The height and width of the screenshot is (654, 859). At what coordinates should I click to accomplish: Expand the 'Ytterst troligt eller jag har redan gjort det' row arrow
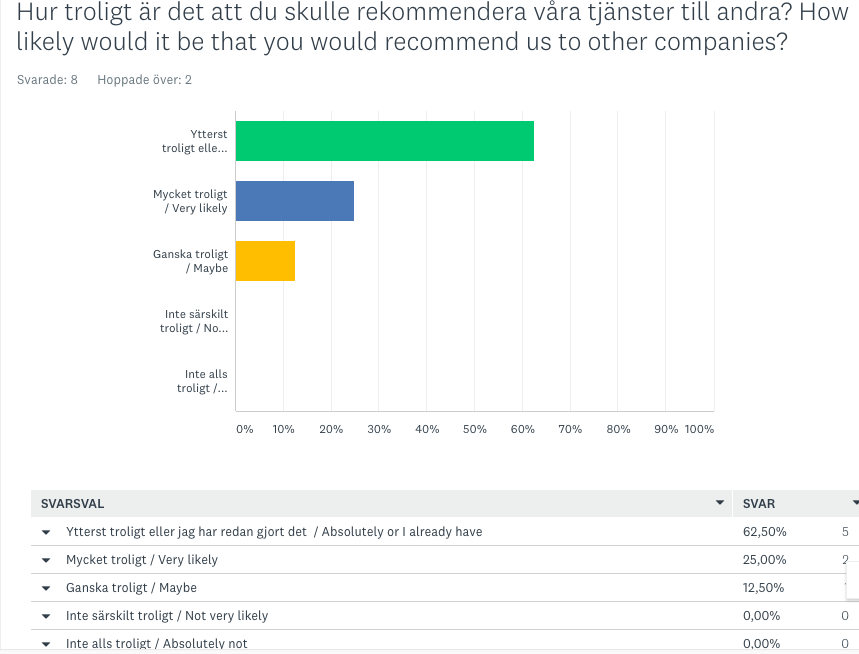point(46,532)
